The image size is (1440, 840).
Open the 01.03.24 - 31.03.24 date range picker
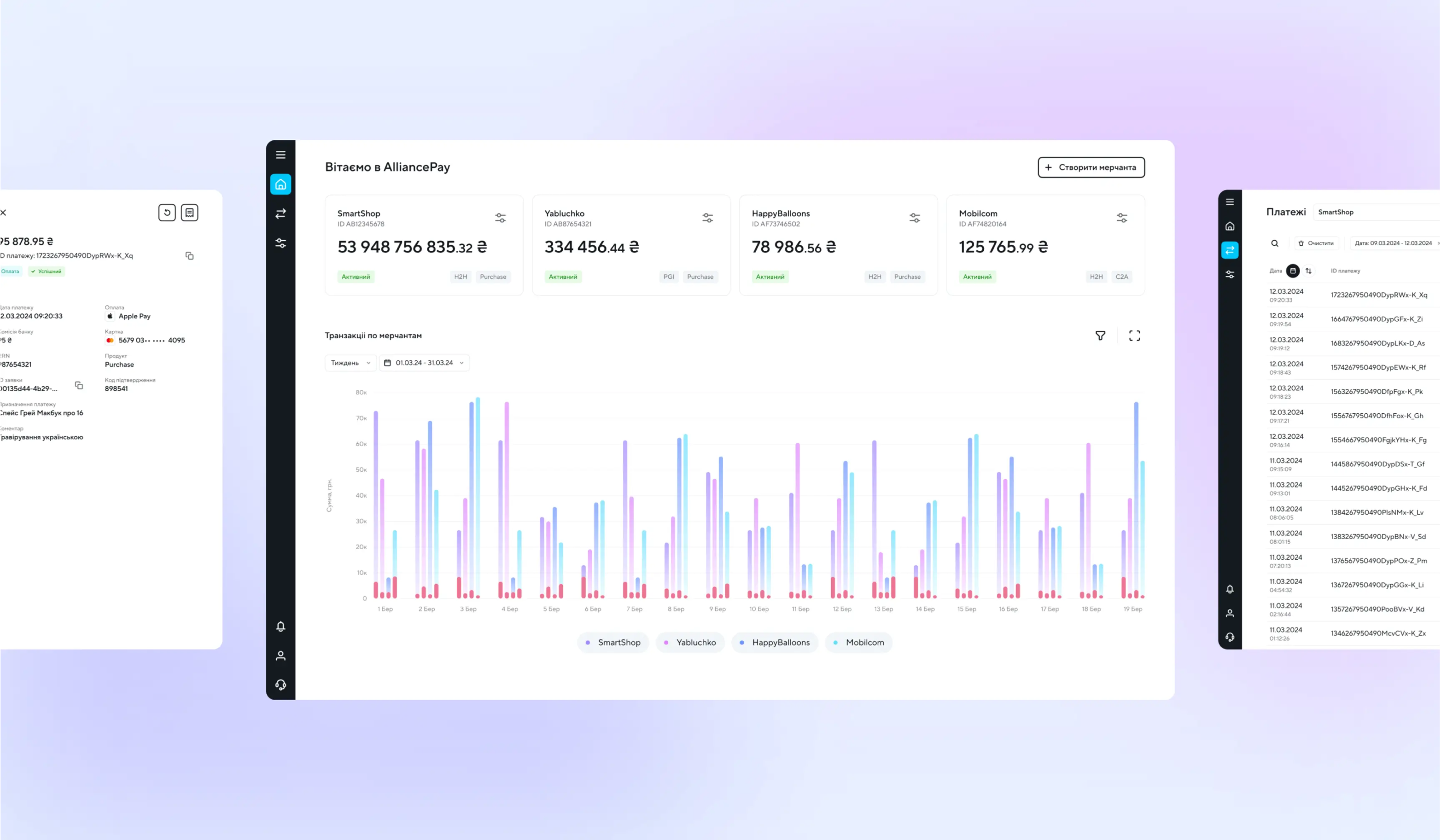click(424, 363)
